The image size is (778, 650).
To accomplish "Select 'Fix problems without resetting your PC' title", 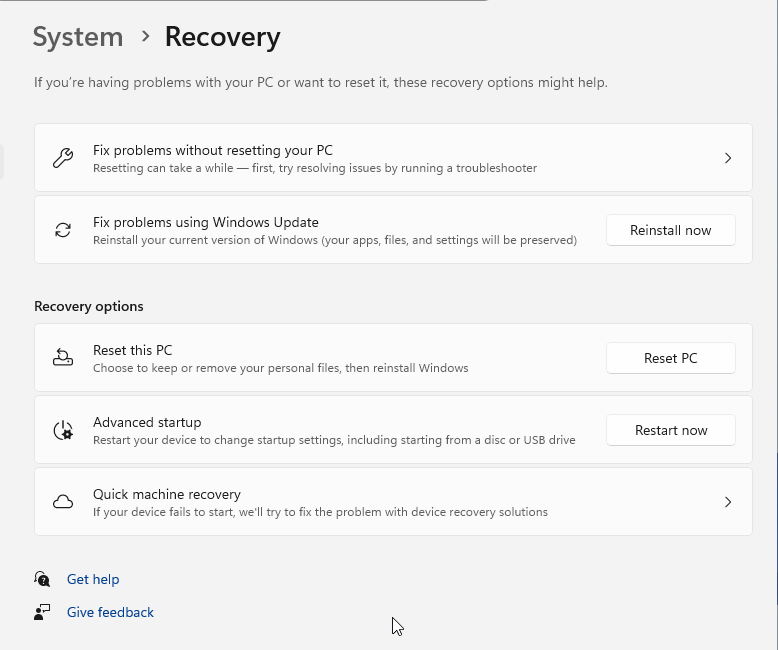I will [x=212, y=150].
